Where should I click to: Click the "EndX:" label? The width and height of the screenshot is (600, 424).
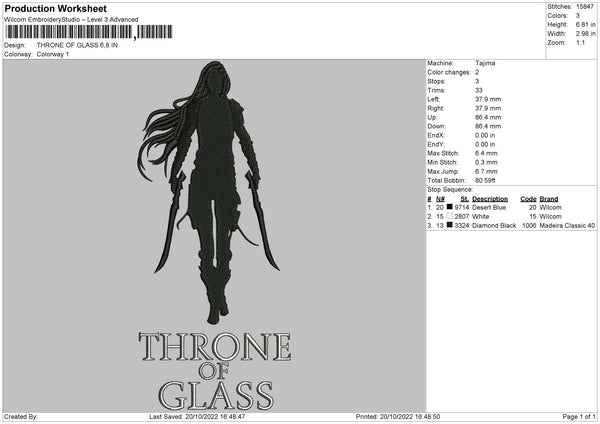pos(436,135)
